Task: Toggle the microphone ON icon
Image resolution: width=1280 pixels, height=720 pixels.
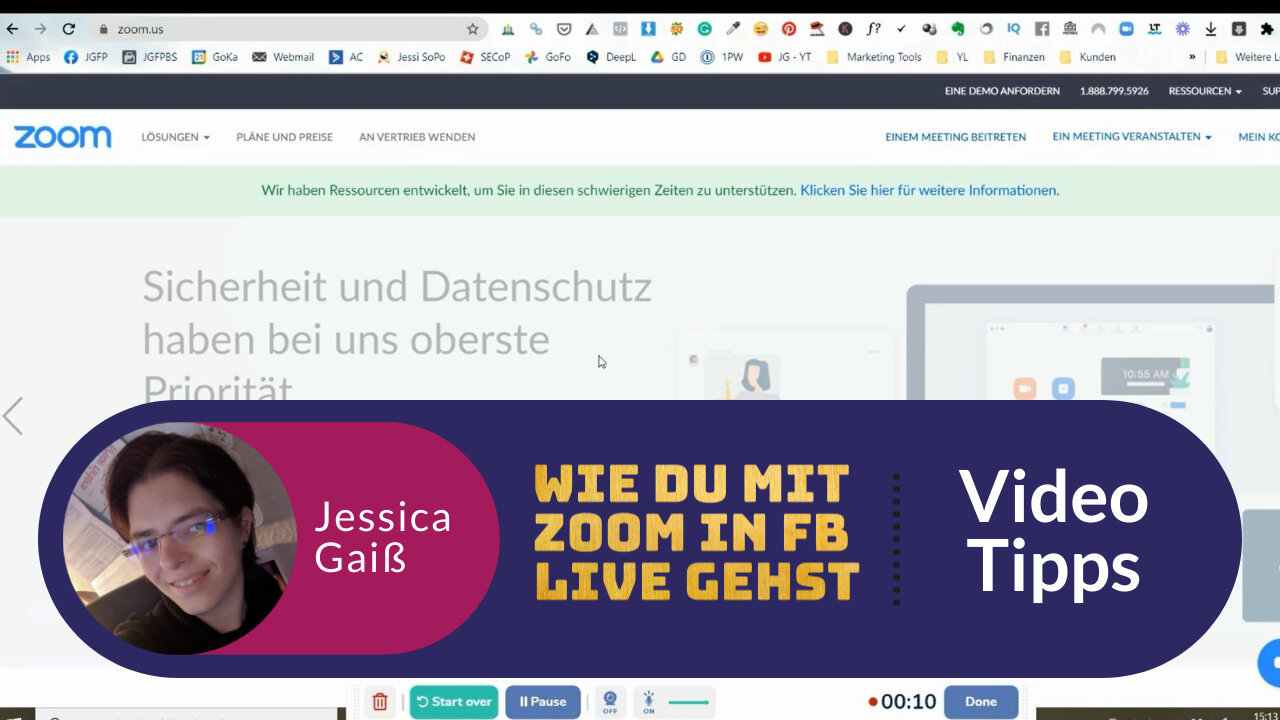Action: click(649, 702)
